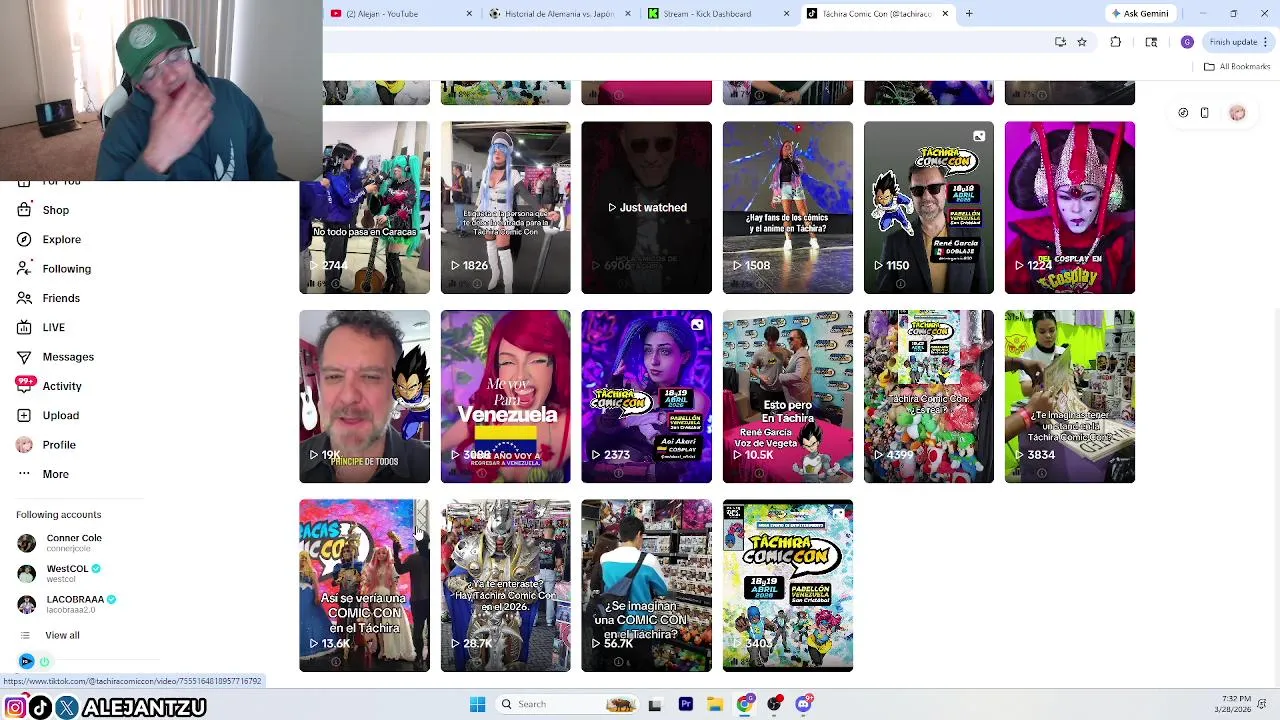Open the ¿Ya te enteraste? 28.7K video
The image size is (1280, 720).
coord(505,585)
